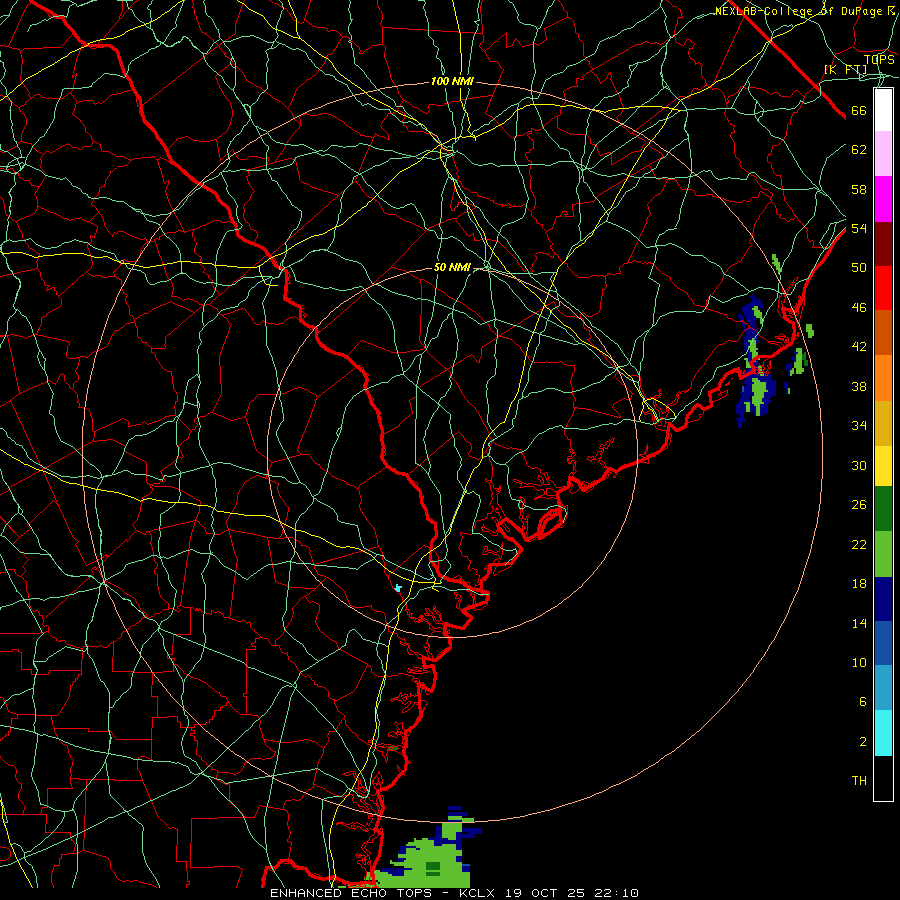Click the '46' legend value
Viewport: 900px width, 900px height.
[859, 307]
